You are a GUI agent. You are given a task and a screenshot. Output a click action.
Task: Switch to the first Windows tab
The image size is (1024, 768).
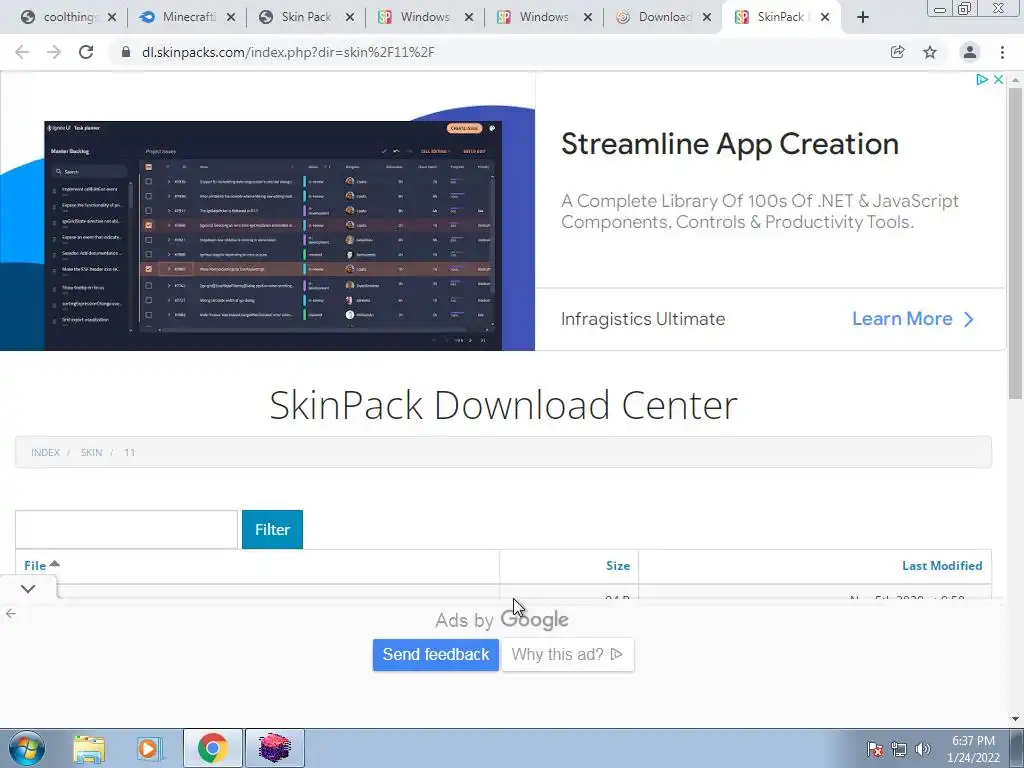[426, 17]
